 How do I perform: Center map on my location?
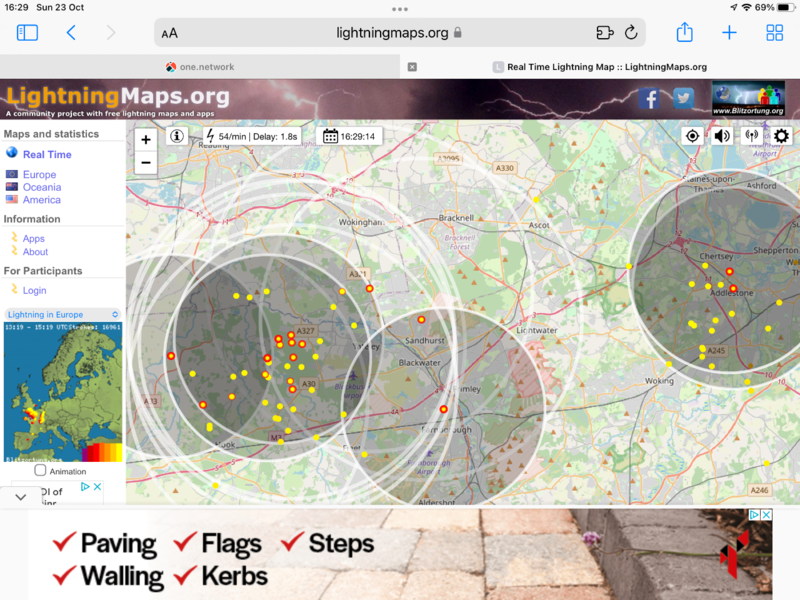[691, 136]
